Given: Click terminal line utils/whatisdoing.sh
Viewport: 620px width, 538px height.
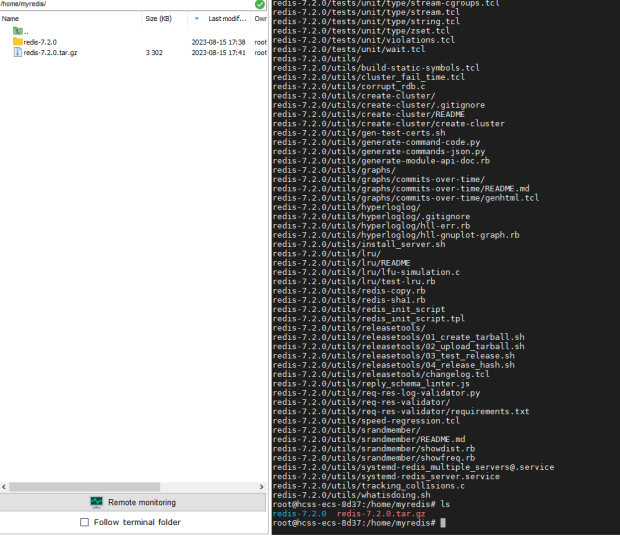Looking at the screenshot, I should tap(352, 495).
